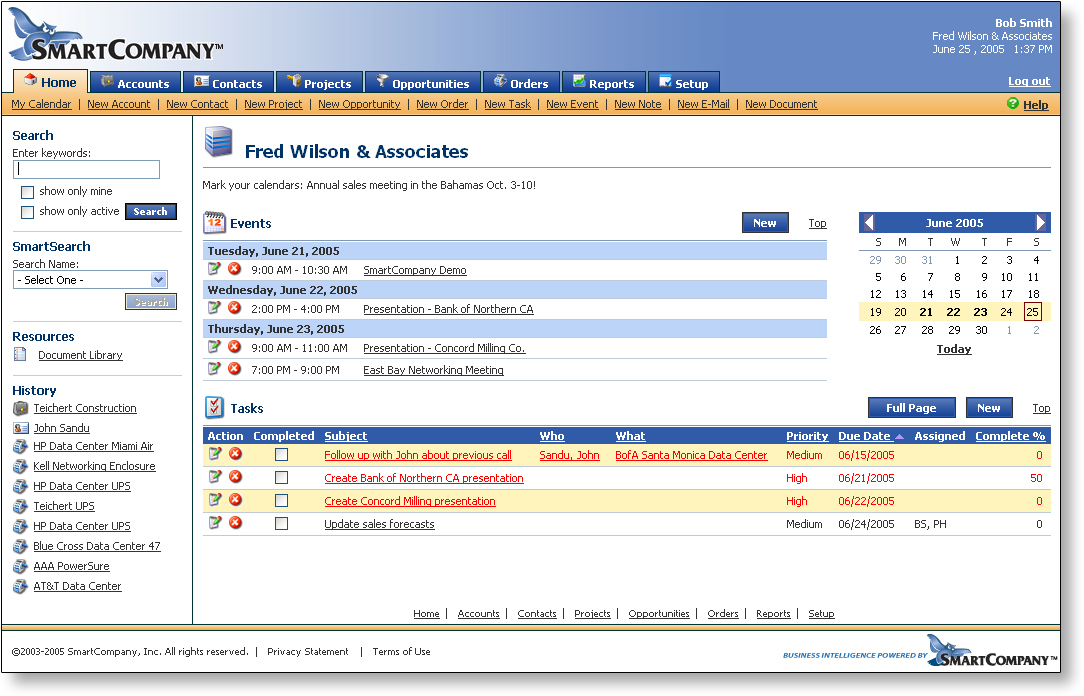Delete the Concord Milling Co. presentation event

pyautogui.click(x=235, y=347)
